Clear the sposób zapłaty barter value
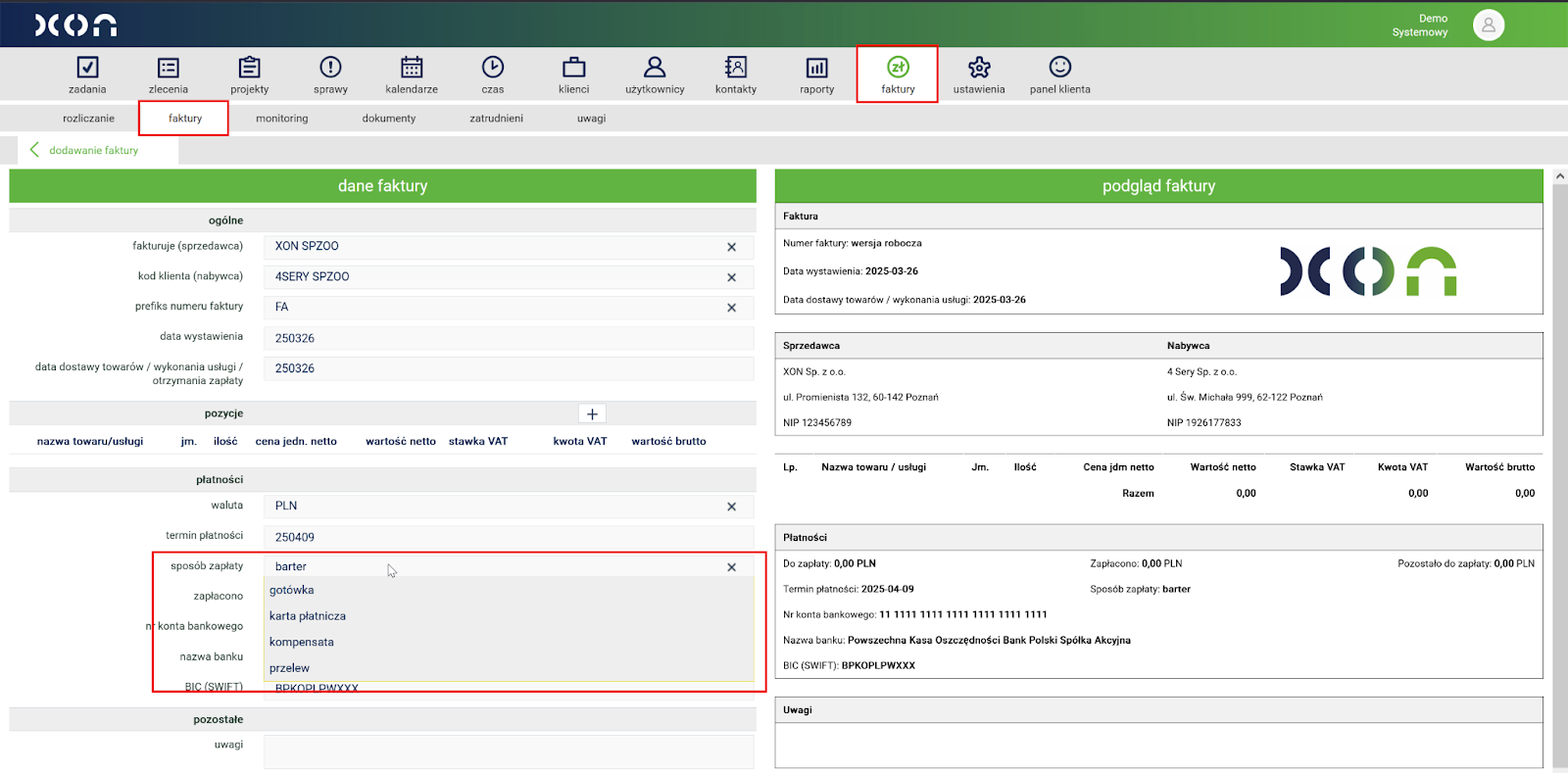1568x773 pixels. click(731, 567)
